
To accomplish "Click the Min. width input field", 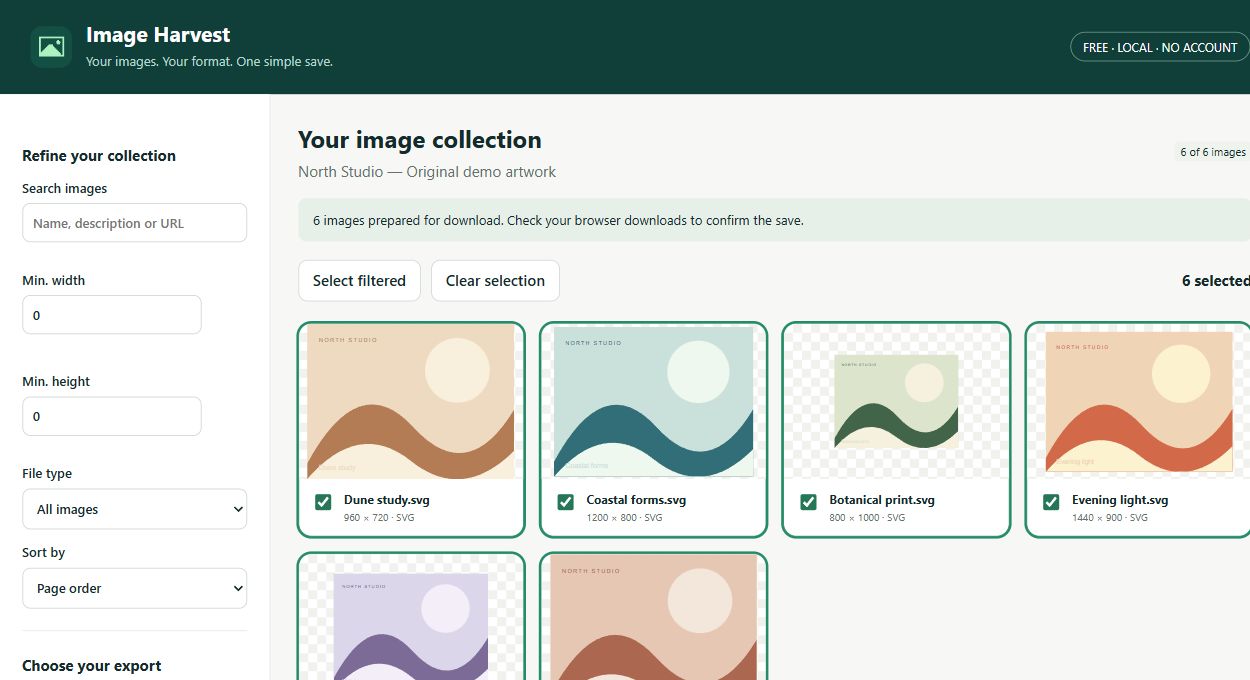I will [x=112, y=315].
